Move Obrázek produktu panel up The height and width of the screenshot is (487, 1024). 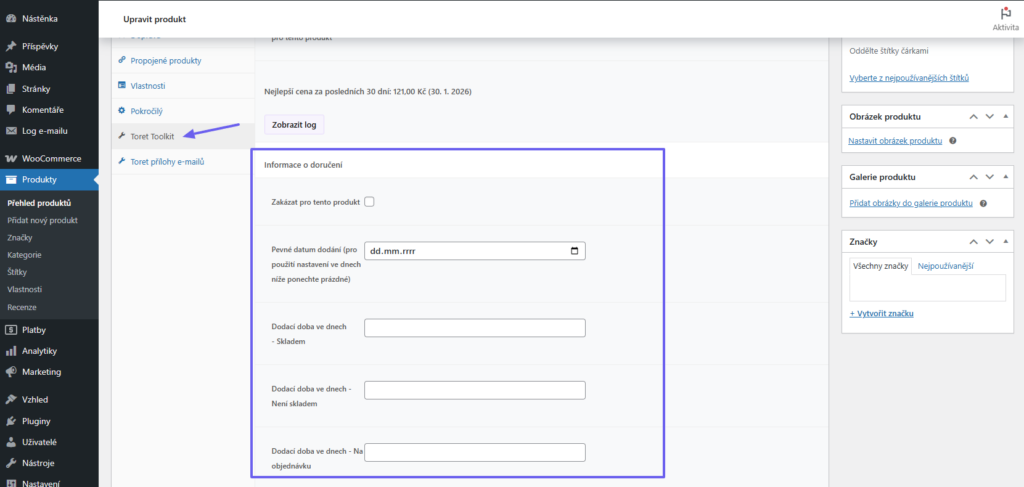pyautogui.click(x=973, y=117)
